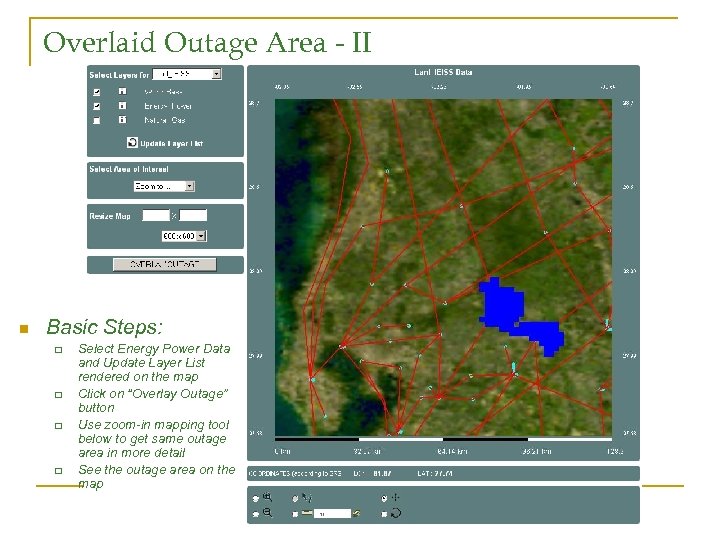This screenshot has height=540, width=720.
Task: Open the Zoom to area of interest dropdown
Action: [164, 186]
